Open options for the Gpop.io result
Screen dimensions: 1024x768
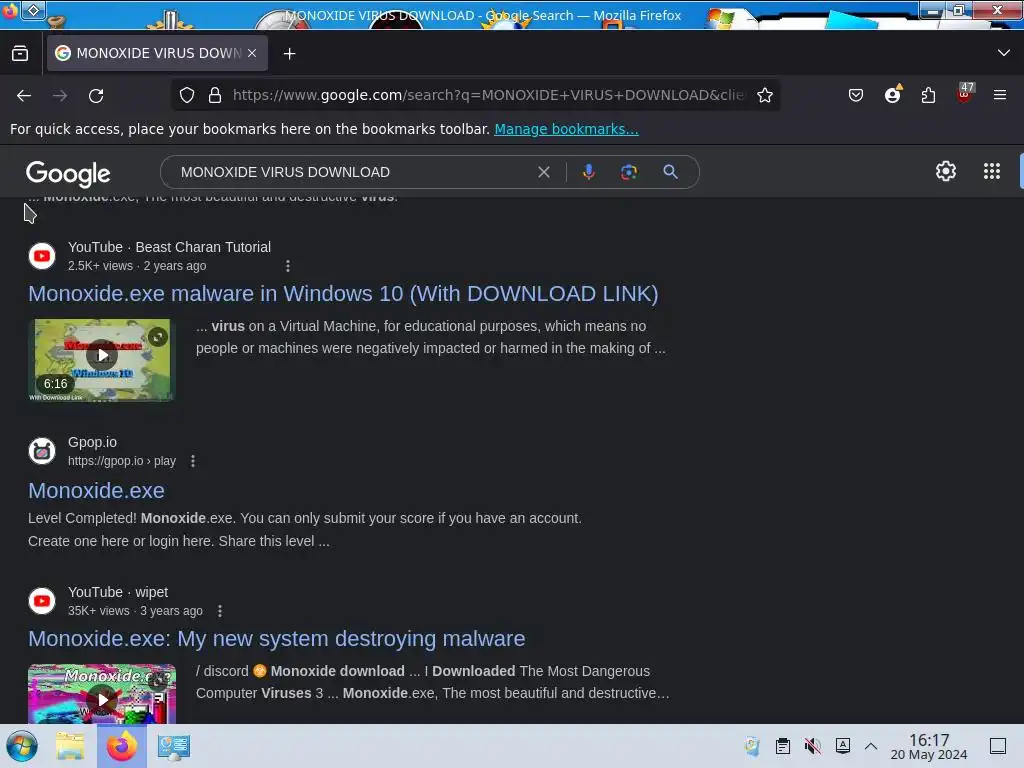193,461
